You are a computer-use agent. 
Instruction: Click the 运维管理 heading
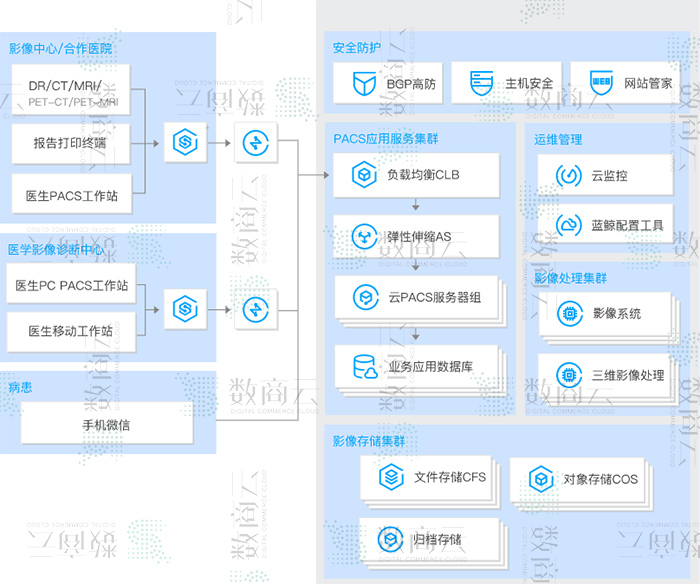tap(558, 140)
